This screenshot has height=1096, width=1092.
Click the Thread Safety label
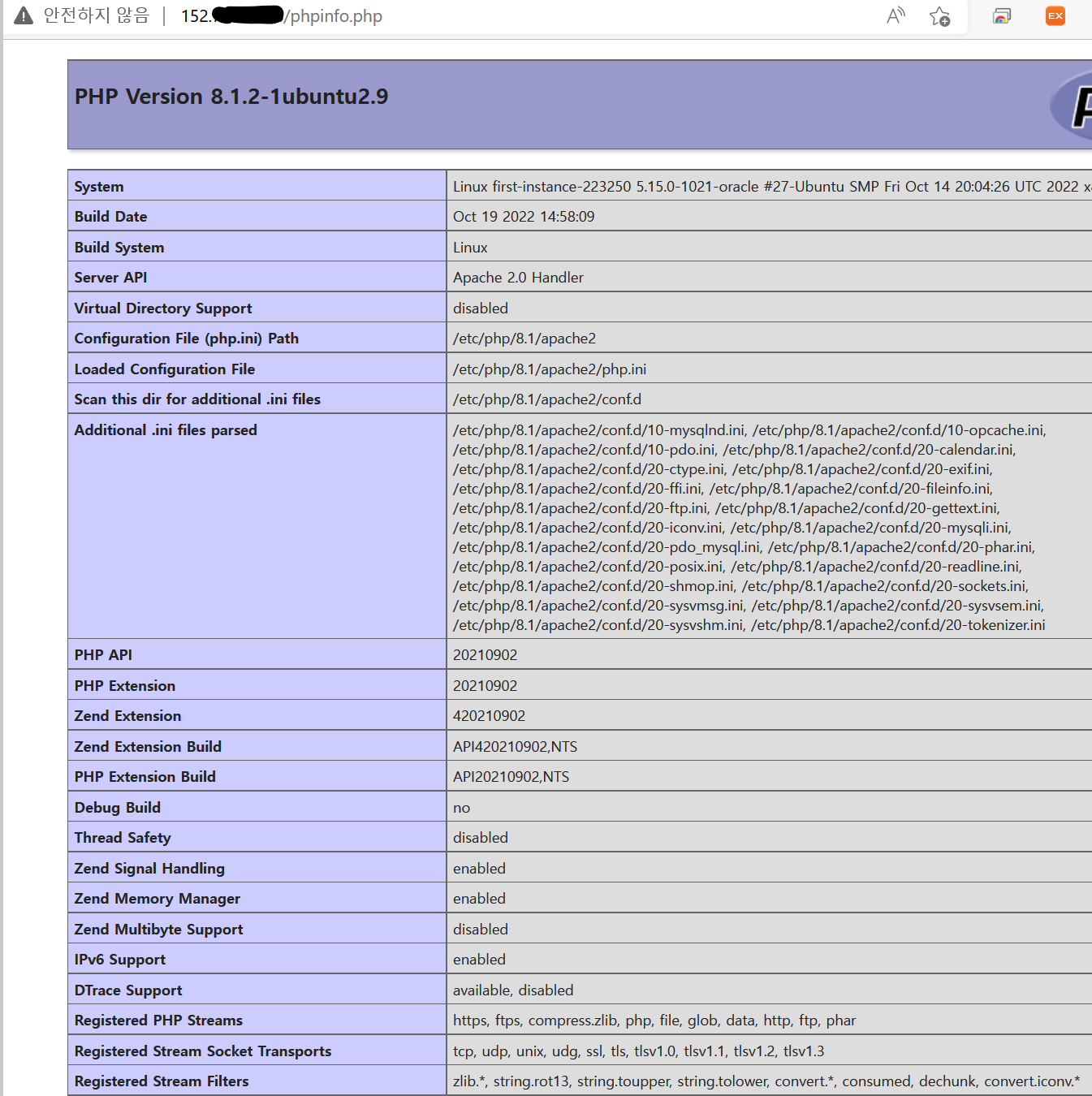[x=123, y=838]
